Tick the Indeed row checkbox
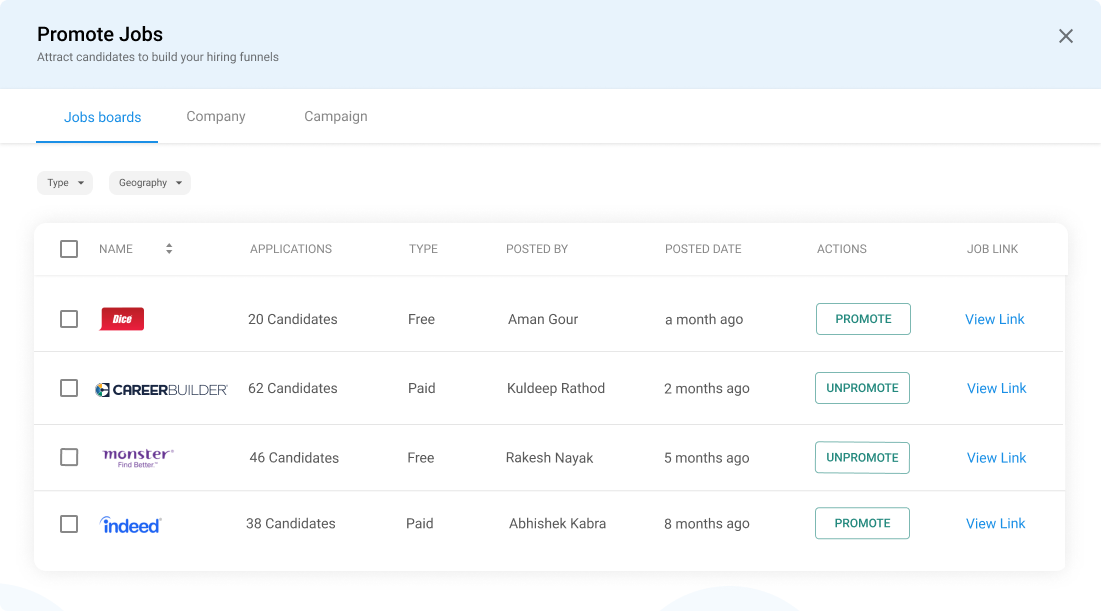The height and width of the screenshot is (611, 1102). (69, 524)
